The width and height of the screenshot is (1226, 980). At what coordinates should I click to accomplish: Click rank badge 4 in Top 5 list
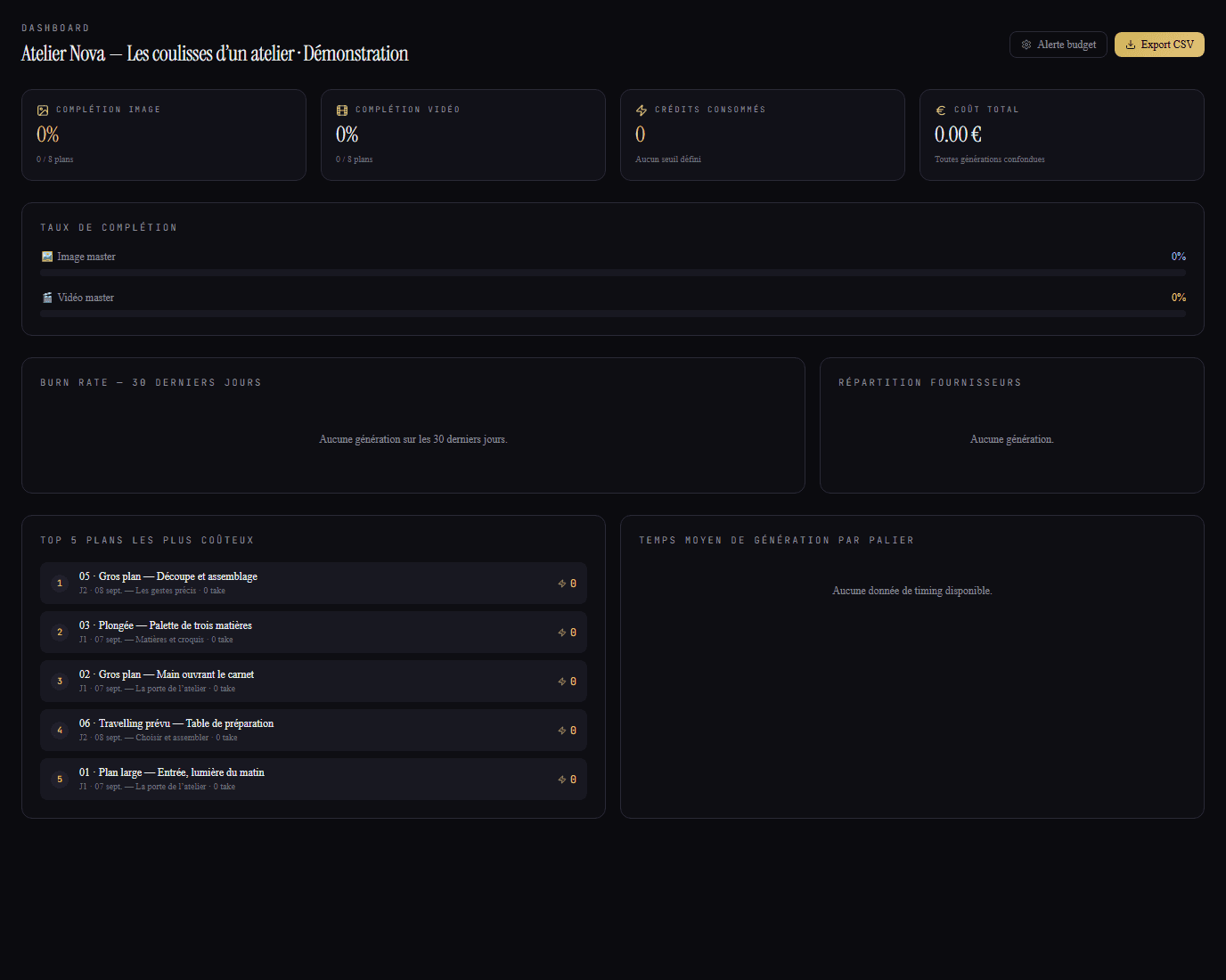click(60, 731)
